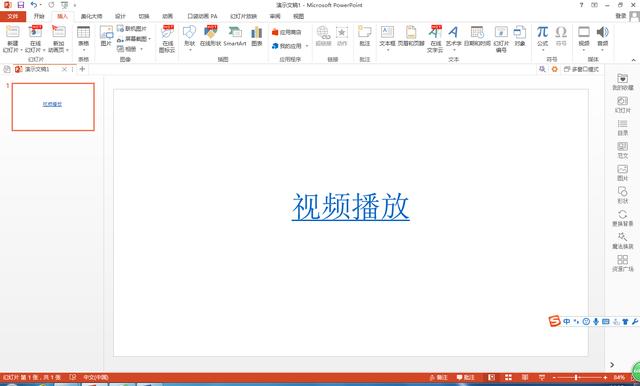
Task: Click the 视频播放 hyperlink on the slide
Action: [x=351, y=207]
